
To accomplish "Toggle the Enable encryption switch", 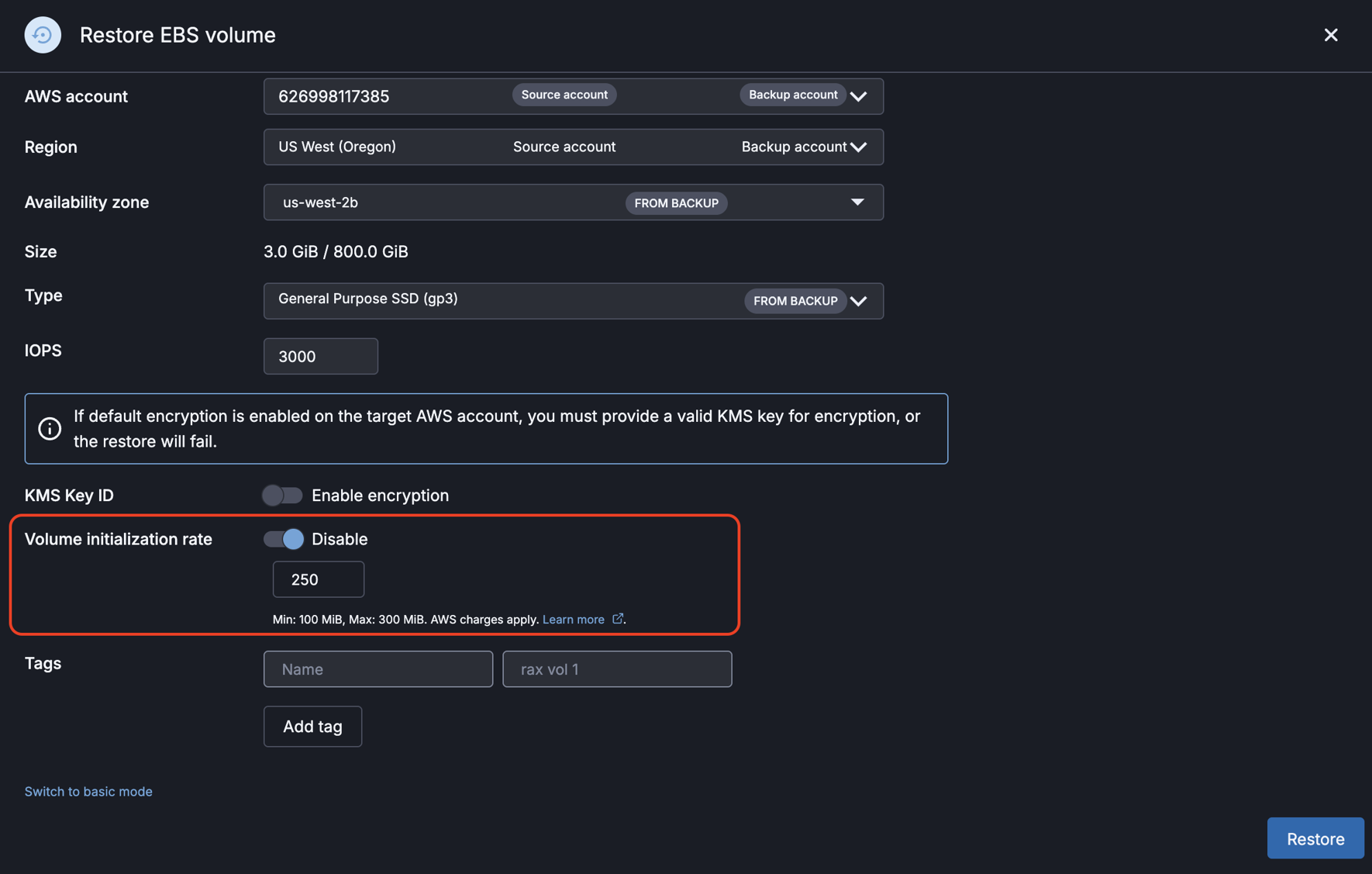I will 282,495.
